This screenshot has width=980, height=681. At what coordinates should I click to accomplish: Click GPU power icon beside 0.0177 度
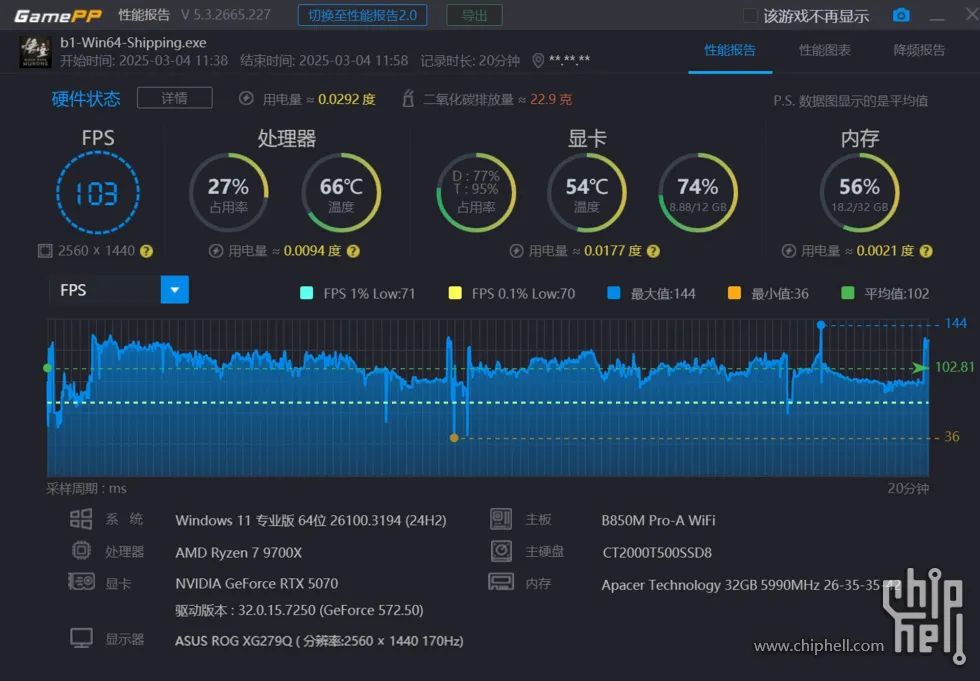tap(516, 251)
